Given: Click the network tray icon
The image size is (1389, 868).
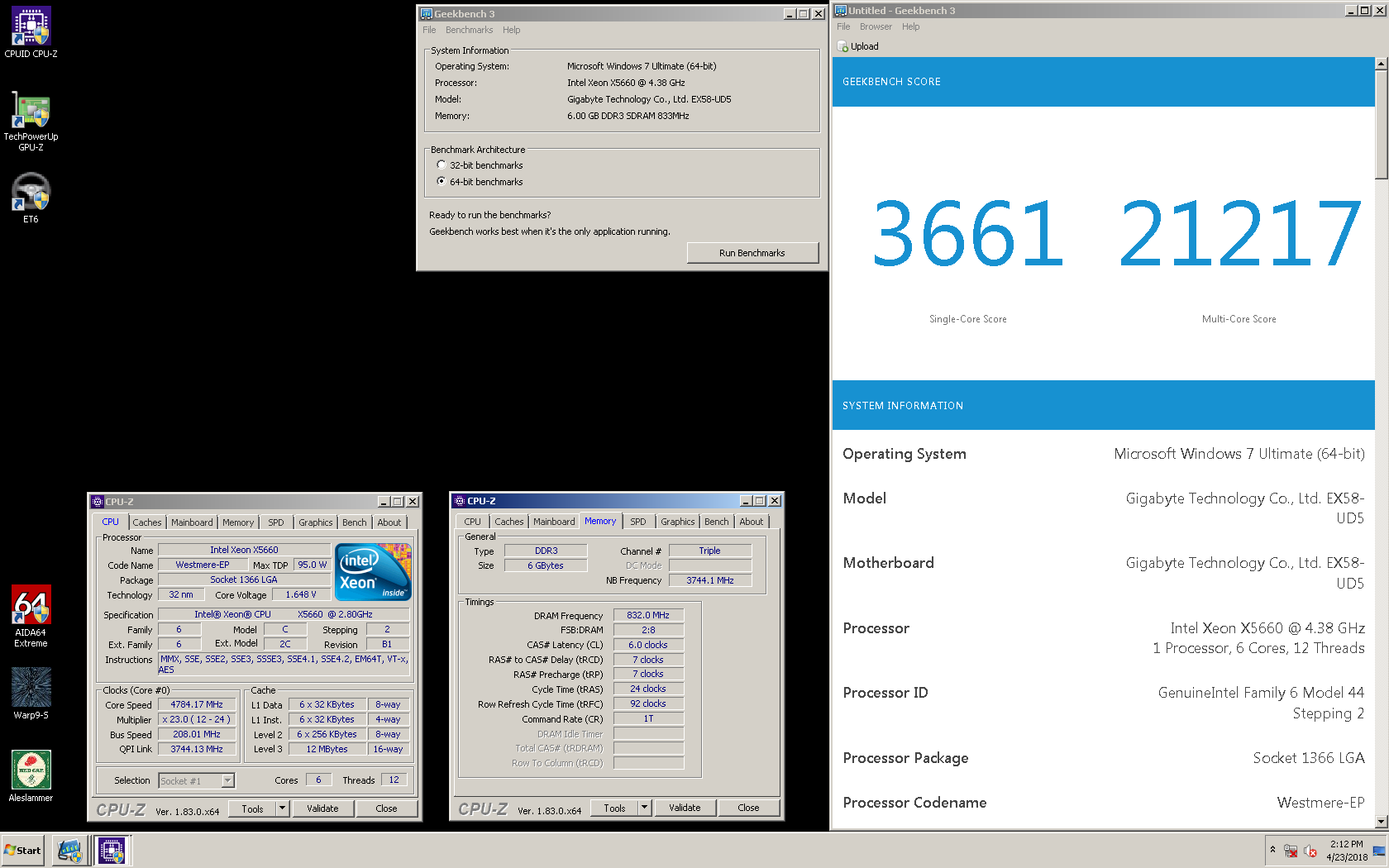Looking at the screenshot, I should 1291,851.
